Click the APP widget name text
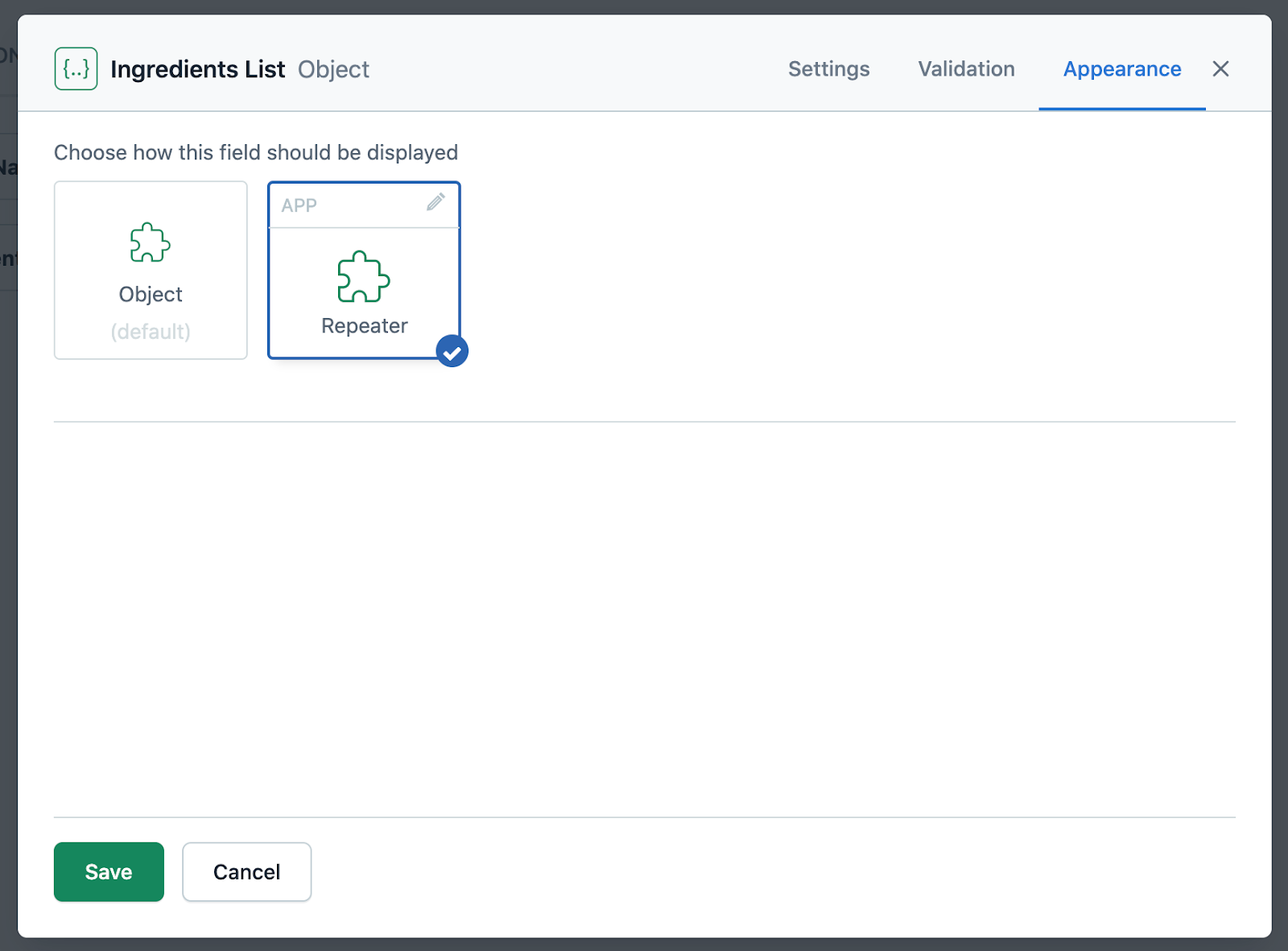The image size is (1288, 951). [299, 205]
